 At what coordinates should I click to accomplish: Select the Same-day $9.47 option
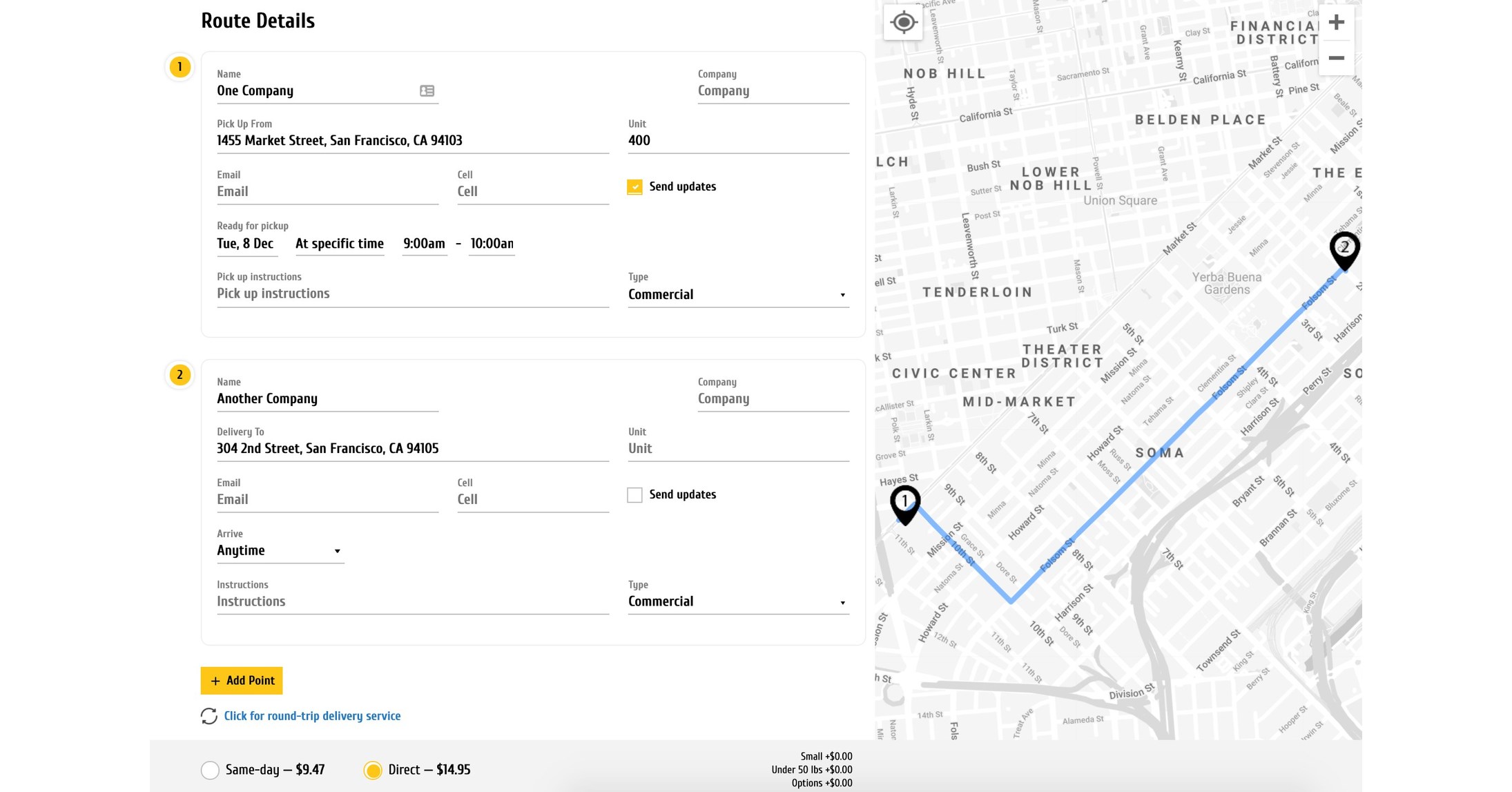click(211, 769)
